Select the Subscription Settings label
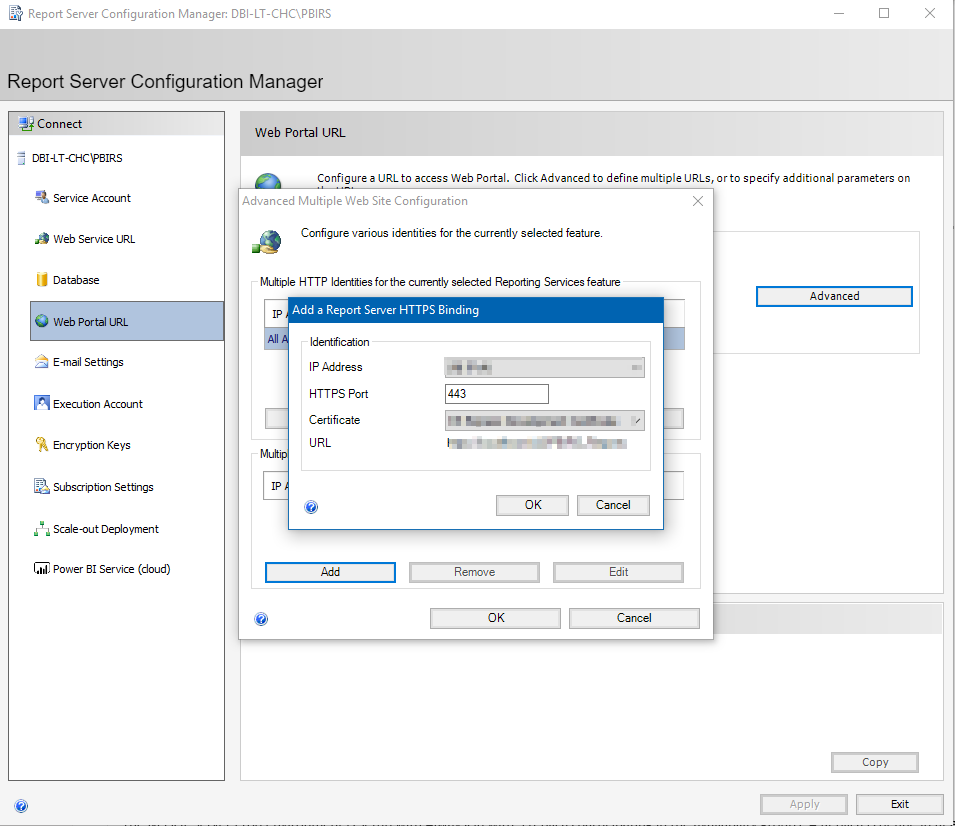The image size is (955, 826). pyautogui.click(x=104, y=487)
